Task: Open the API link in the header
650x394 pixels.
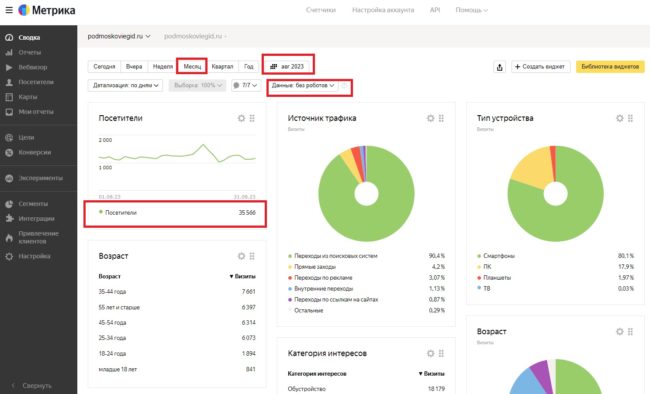Action: point(435,10)
